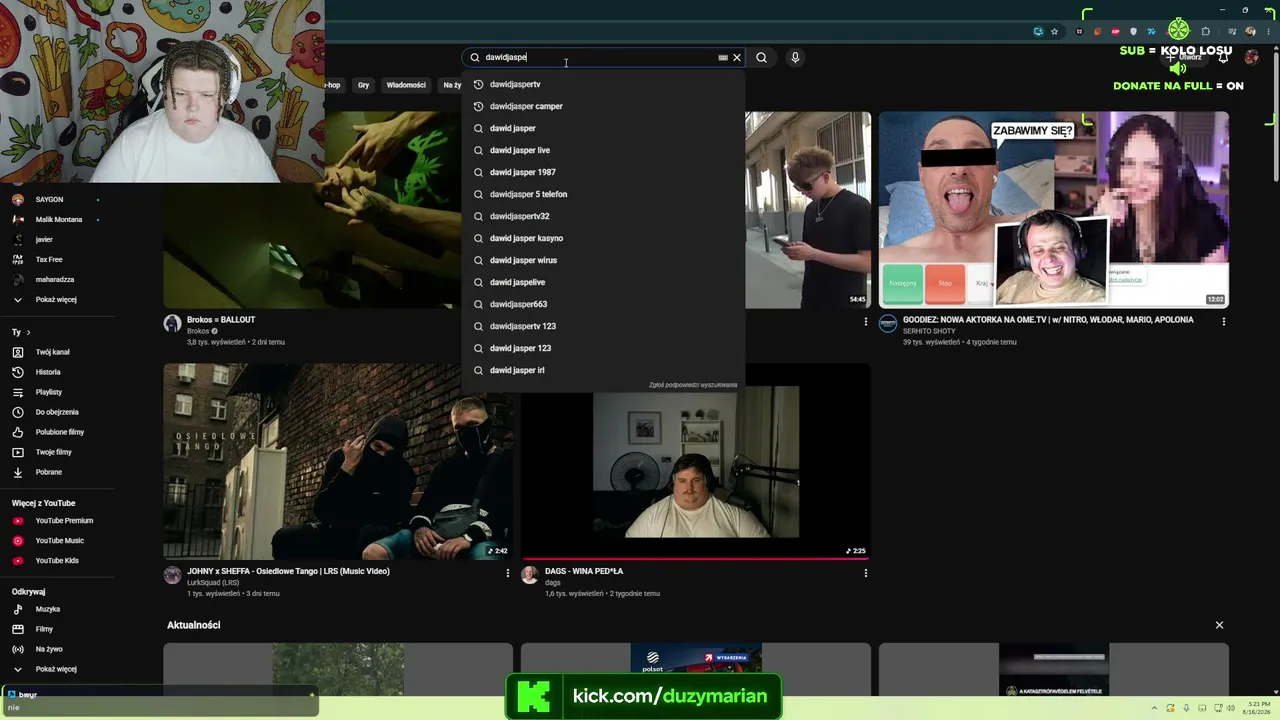Dismiss the Aktualności section

pos(1219,625)
